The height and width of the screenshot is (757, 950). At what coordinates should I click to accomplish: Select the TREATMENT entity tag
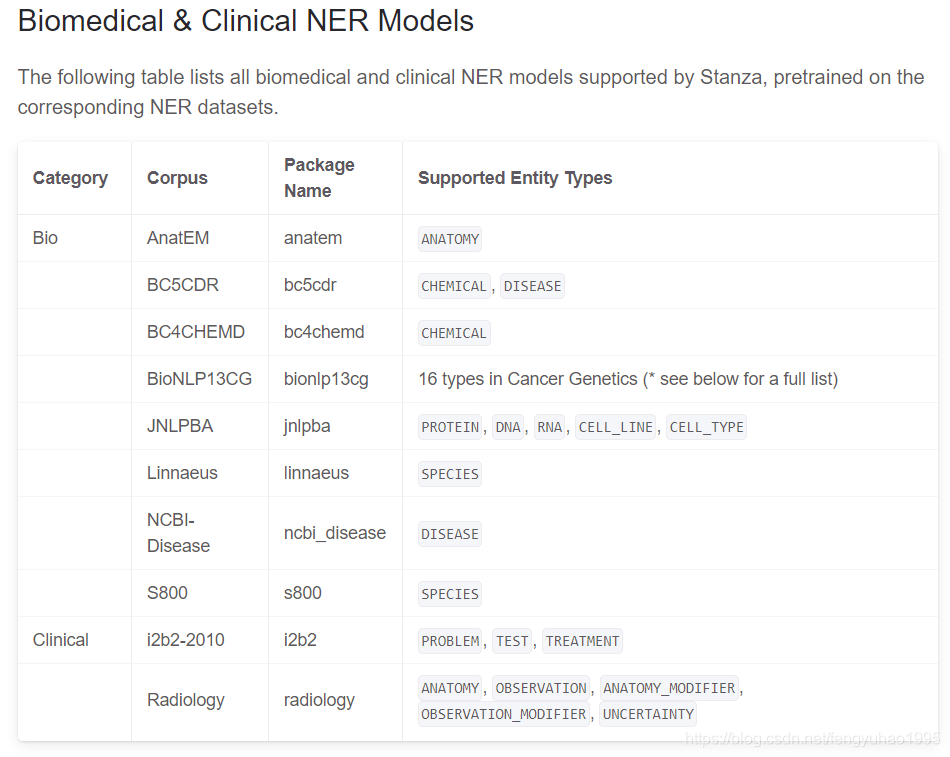coord(582,641)
